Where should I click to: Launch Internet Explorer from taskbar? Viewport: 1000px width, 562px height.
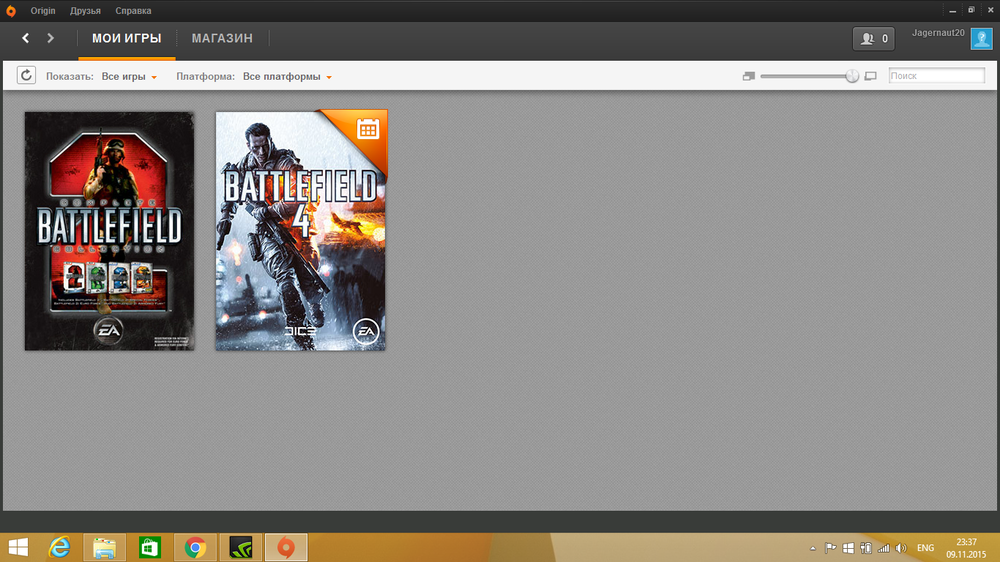60,547
